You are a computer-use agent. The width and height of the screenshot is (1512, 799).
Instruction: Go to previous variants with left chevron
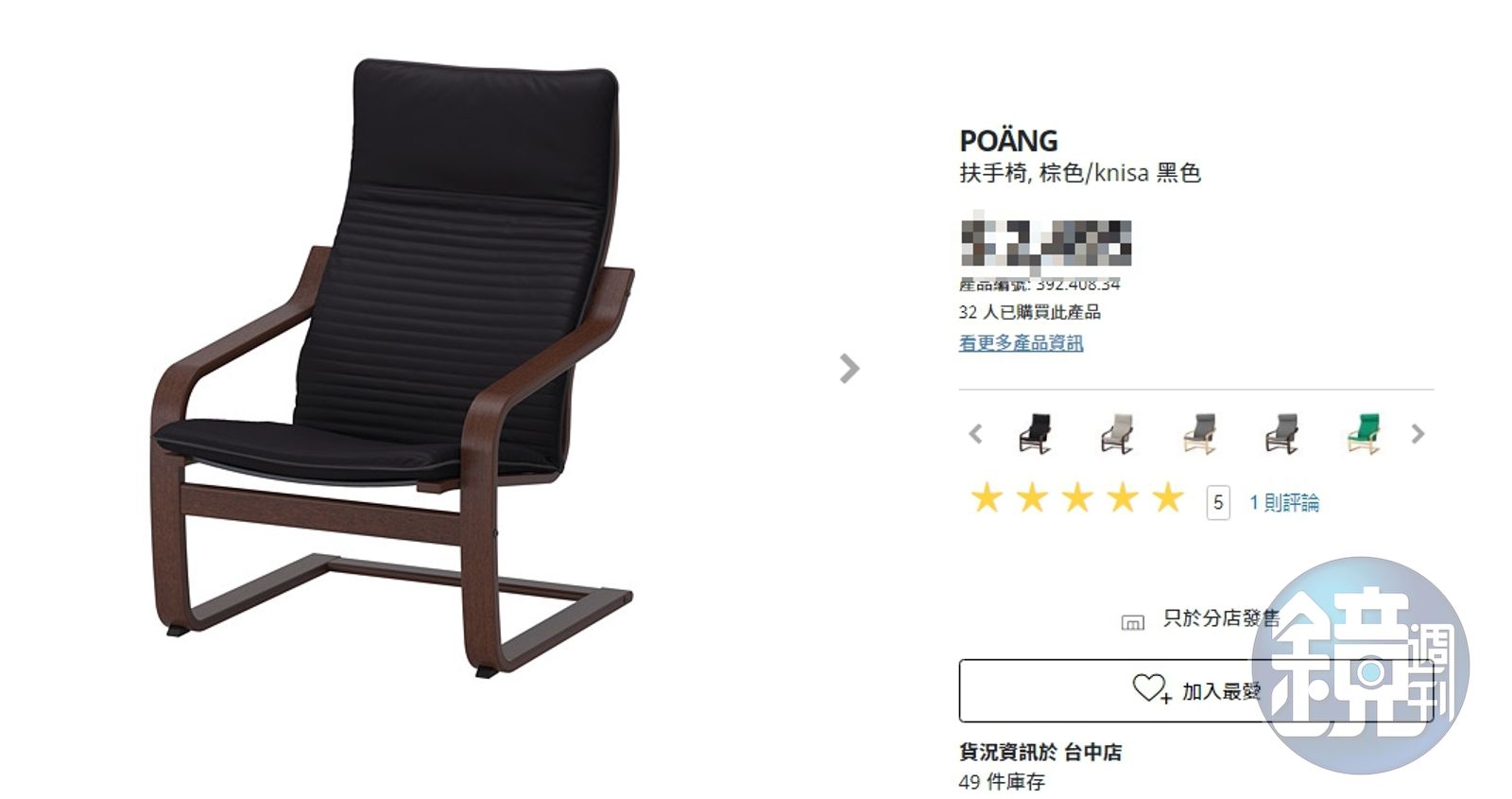[x=976, y=434]
